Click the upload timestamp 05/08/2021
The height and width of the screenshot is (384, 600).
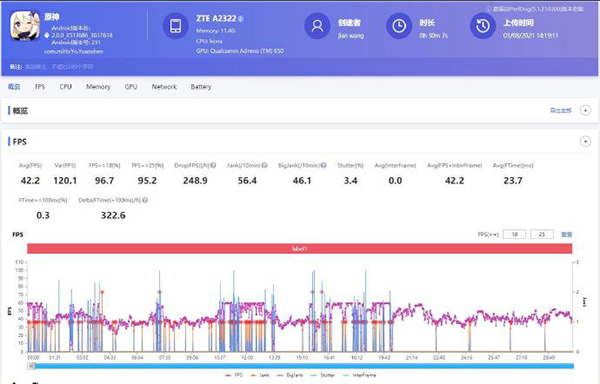pos(530,36)
